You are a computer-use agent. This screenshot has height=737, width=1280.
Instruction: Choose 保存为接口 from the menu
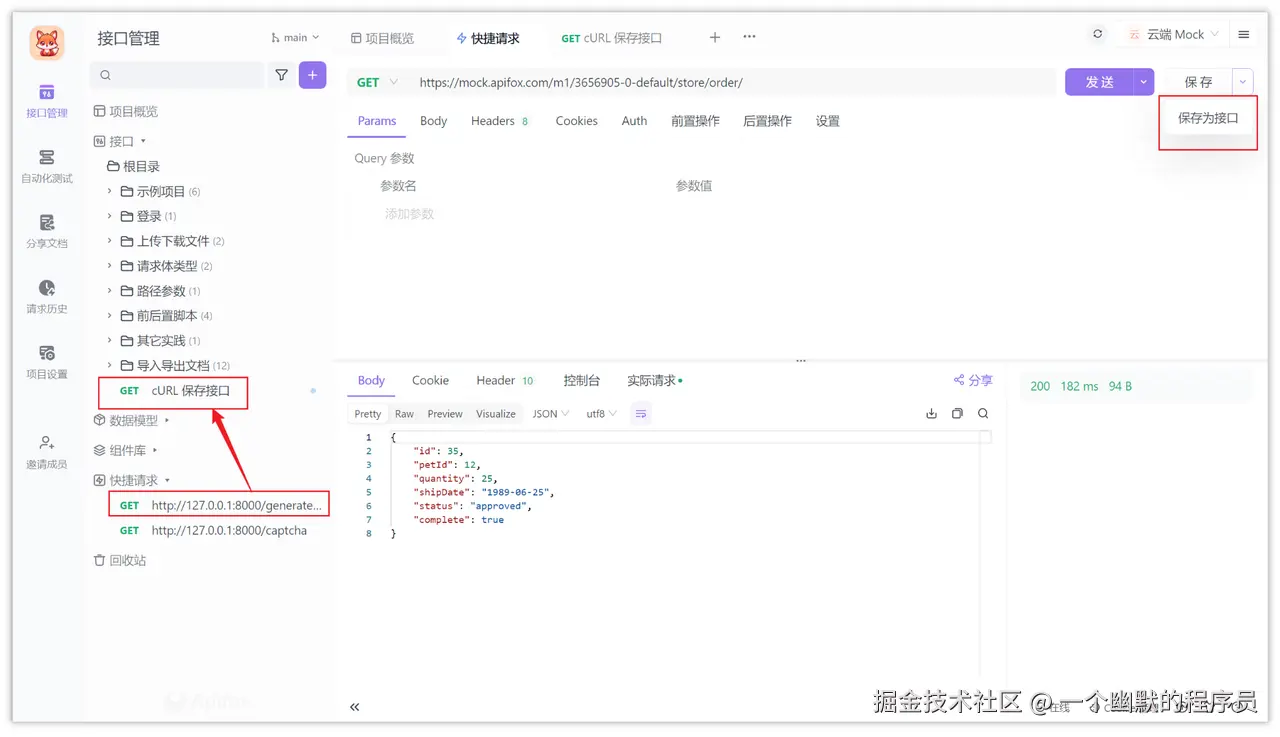pos(1208,117)
